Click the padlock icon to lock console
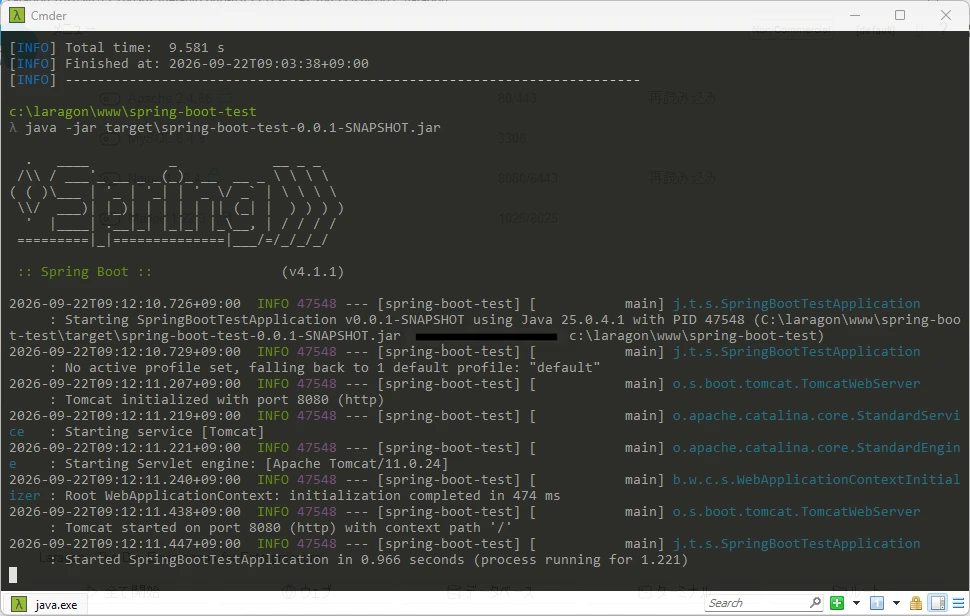This screenshot has height=616, width=970. (916, 603)
